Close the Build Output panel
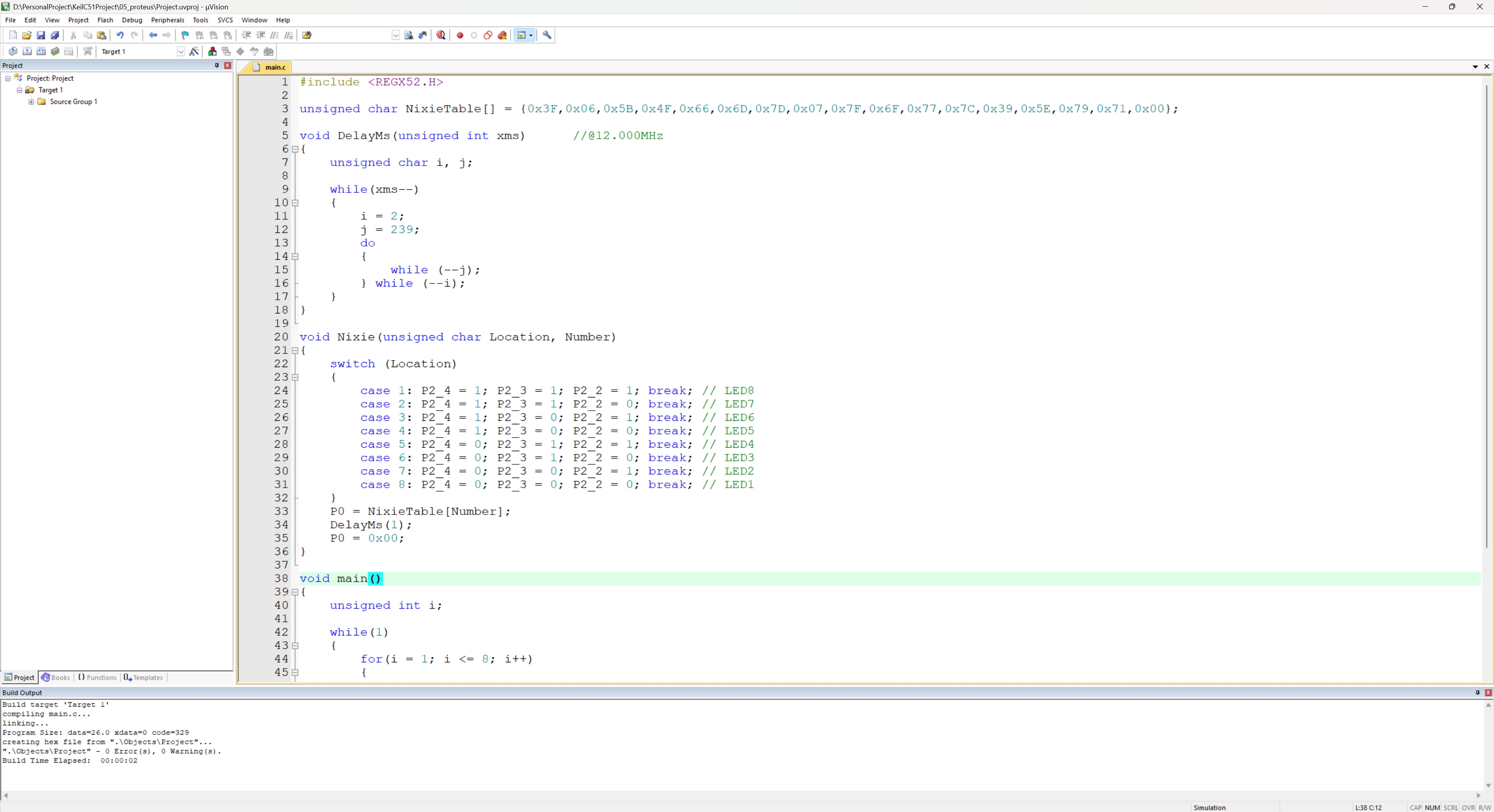Screen dimensions: 1494x812 1488,693
